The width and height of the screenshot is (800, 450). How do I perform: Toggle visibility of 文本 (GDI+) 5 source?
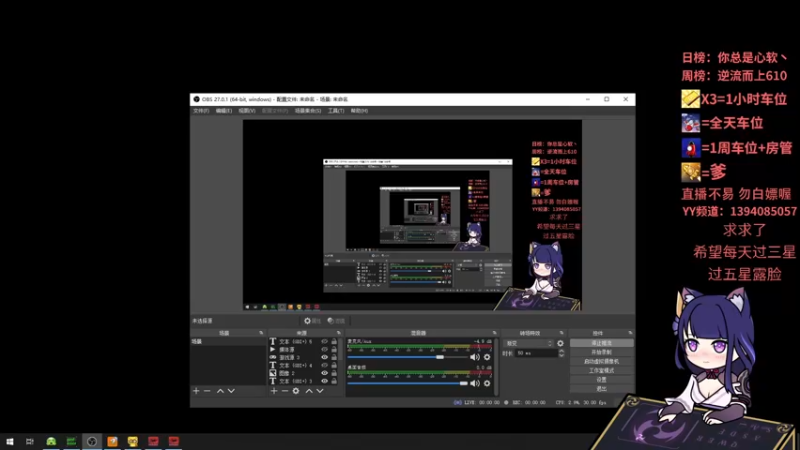(324, 341)
